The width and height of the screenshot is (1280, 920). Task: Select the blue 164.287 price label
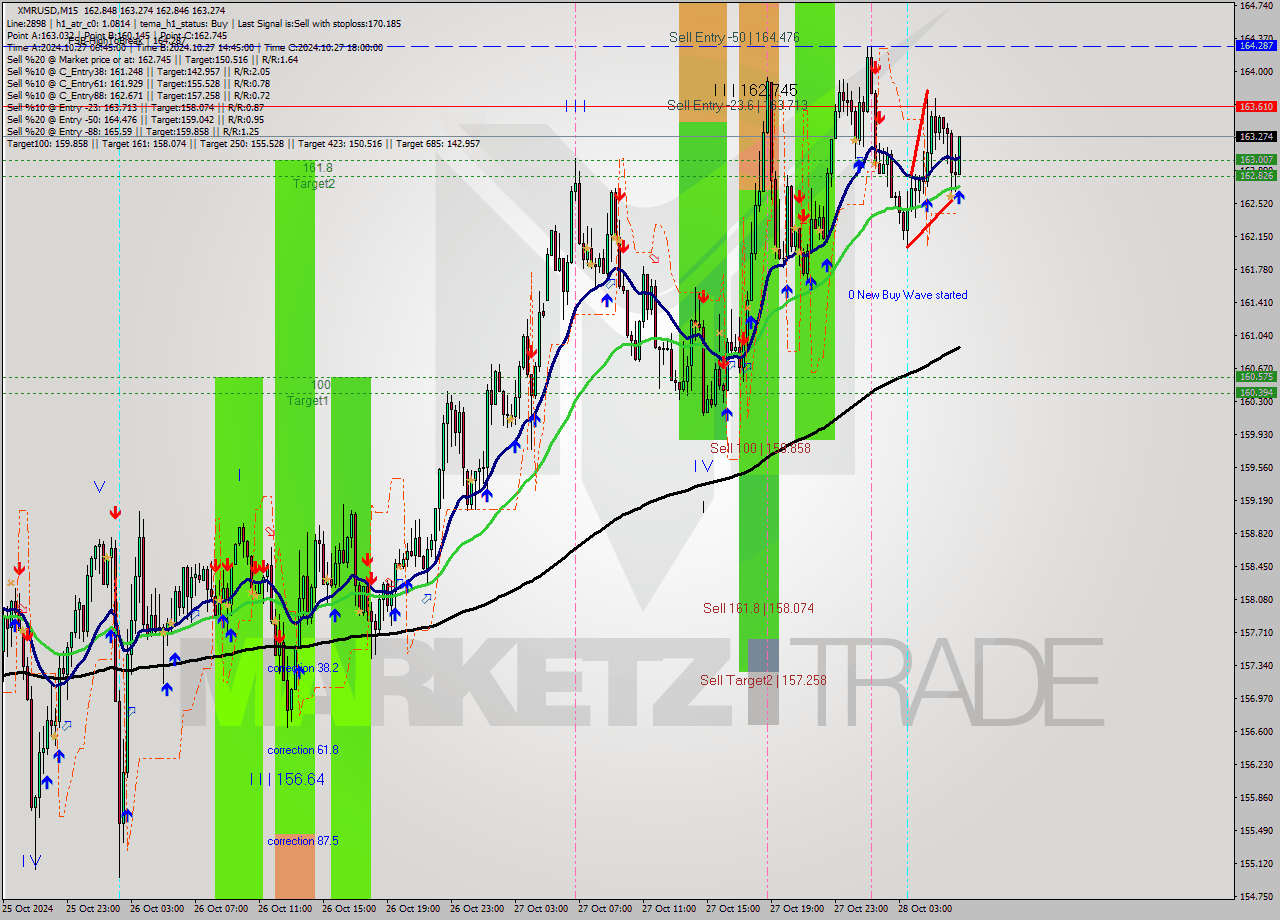click(1256, 46)
